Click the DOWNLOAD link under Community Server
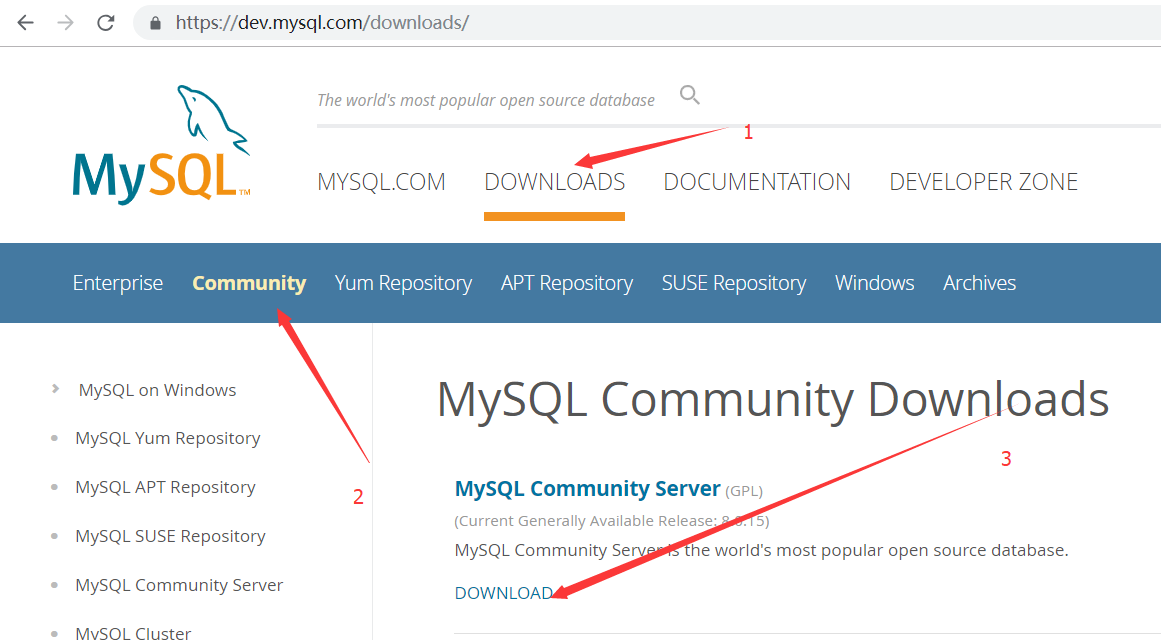1161x640 pixels. pos(503,593)
